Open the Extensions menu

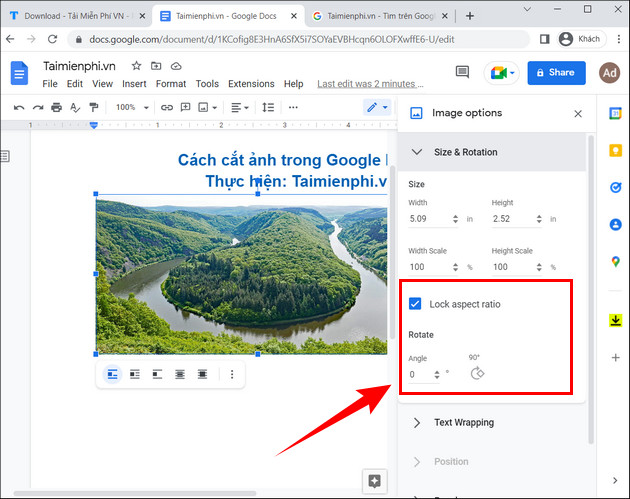pyautogui.click(x=251, y=84)
